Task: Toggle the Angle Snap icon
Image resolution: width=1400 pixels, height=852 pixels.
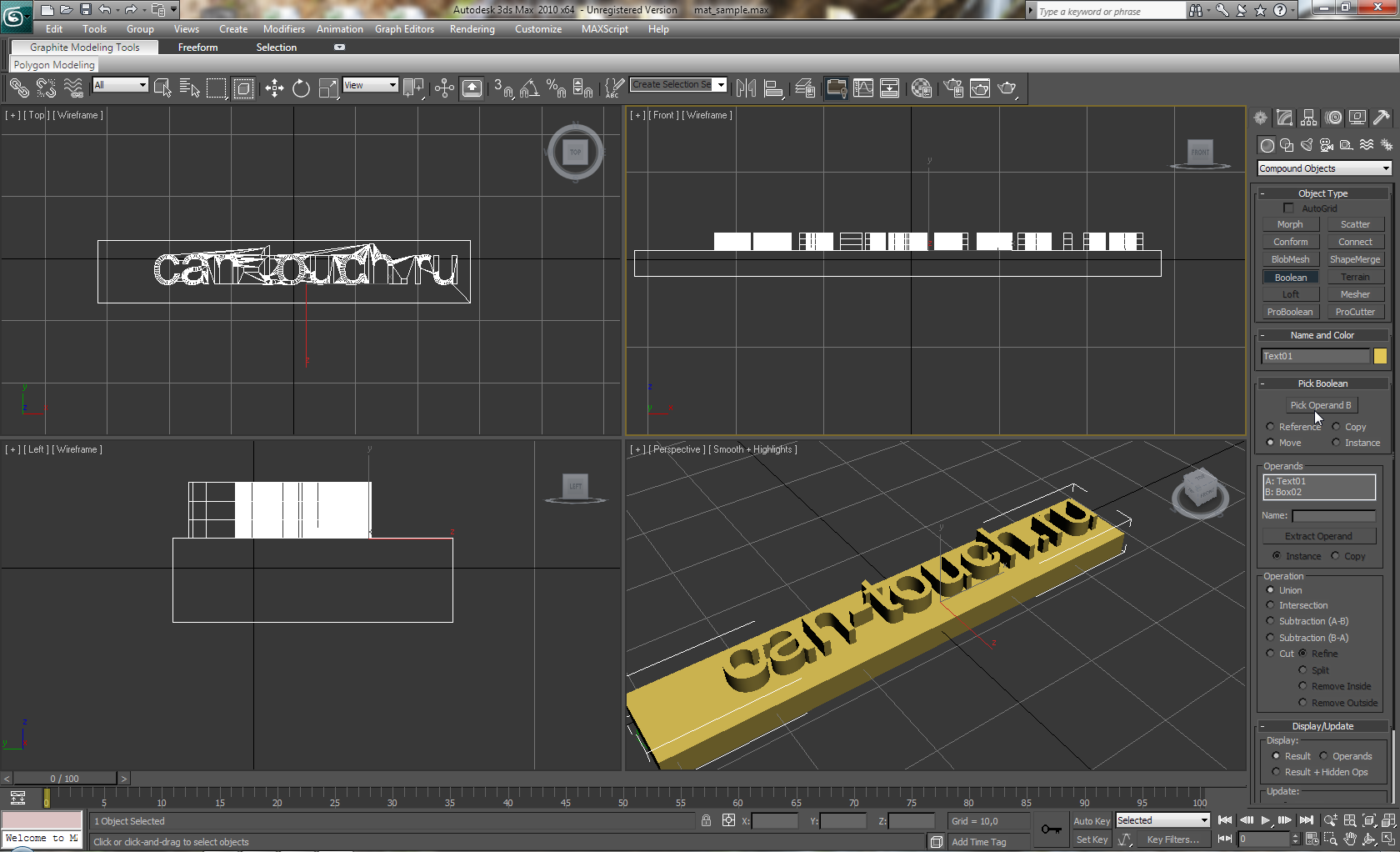Action: pos(530,88)
